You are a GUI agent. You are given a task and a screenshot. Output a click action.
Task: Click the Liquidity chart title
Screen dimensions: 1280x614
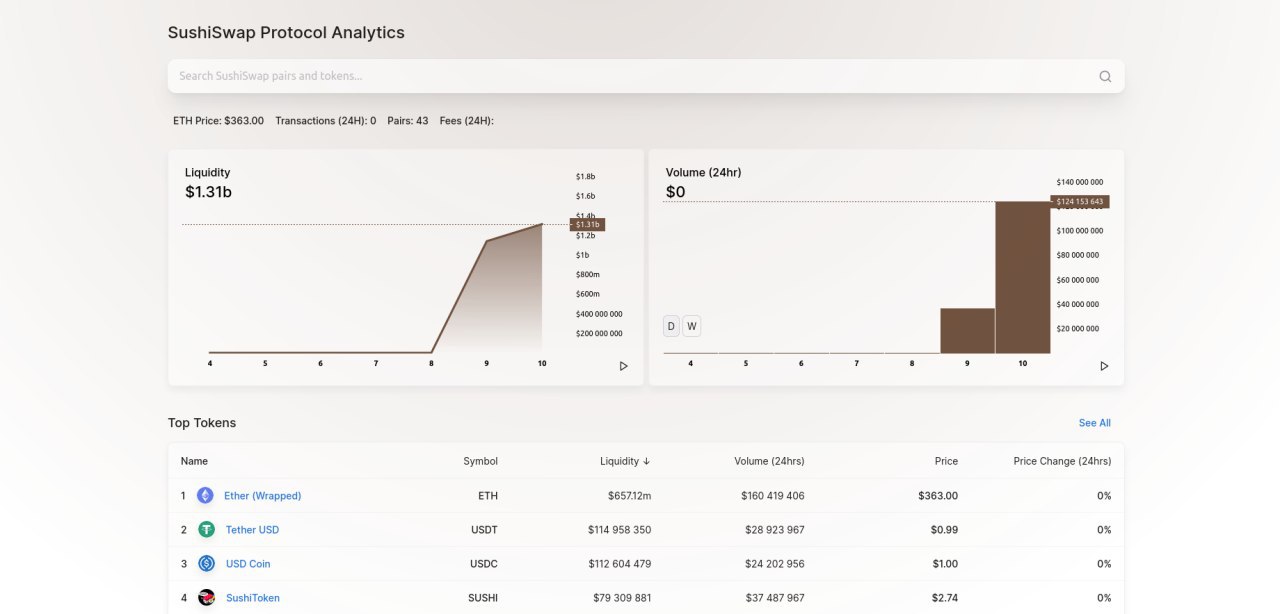(x=207, y=172)
